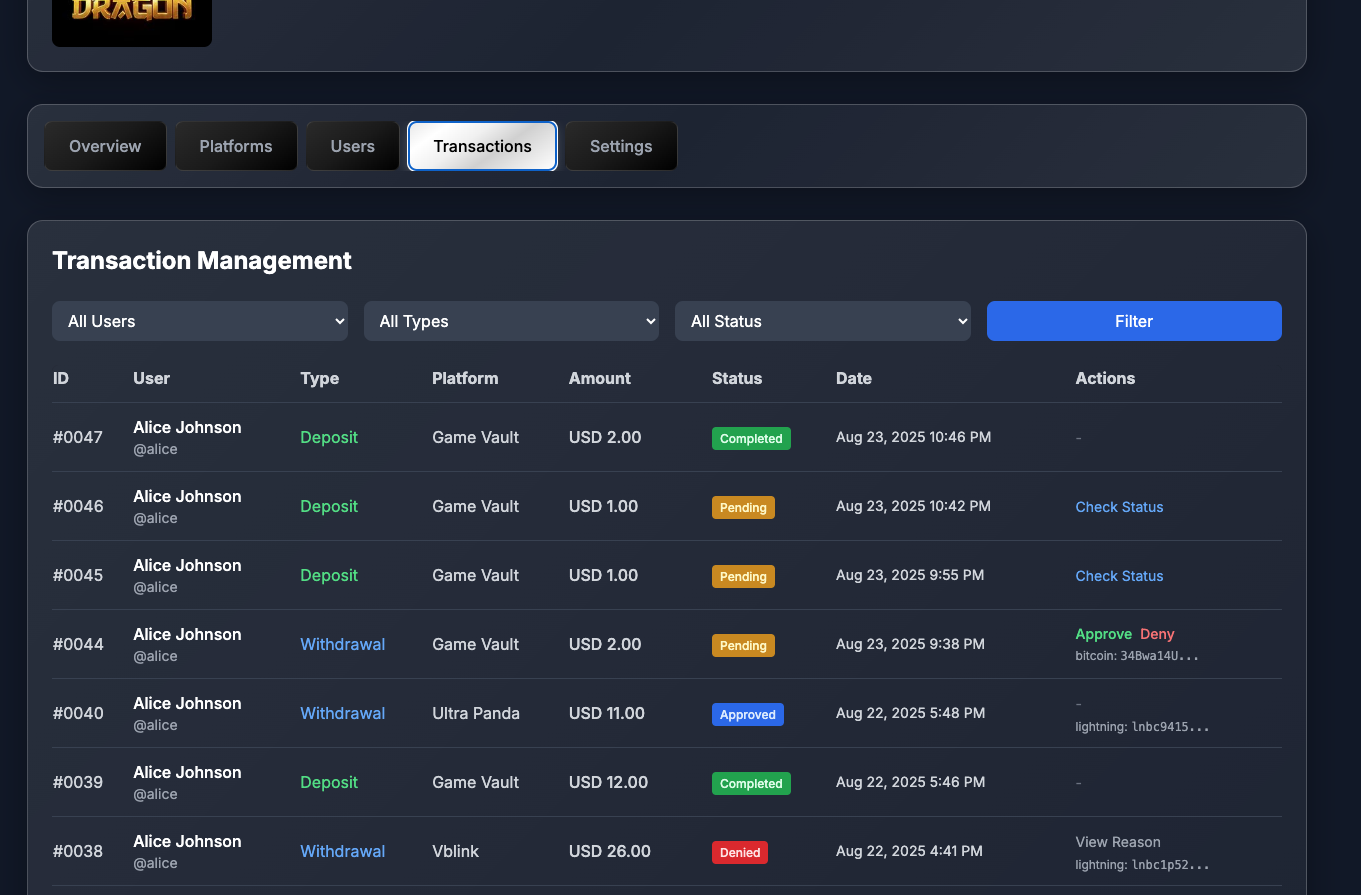Switch to the Overview tab
The width and height of the screenshot is (1361, 895).
tap(104, 145)
